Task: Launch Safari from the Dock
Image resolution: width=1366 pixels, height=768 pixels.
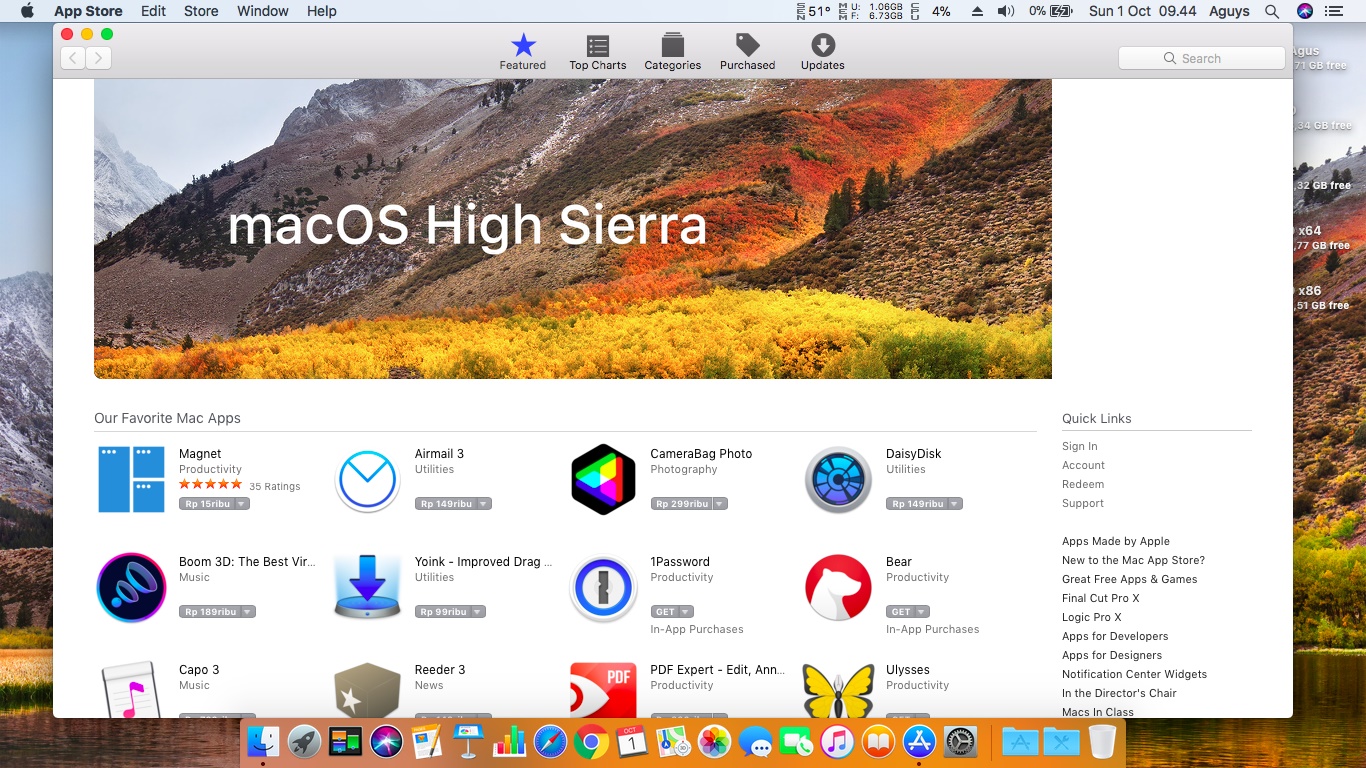Action: point(550,742)
